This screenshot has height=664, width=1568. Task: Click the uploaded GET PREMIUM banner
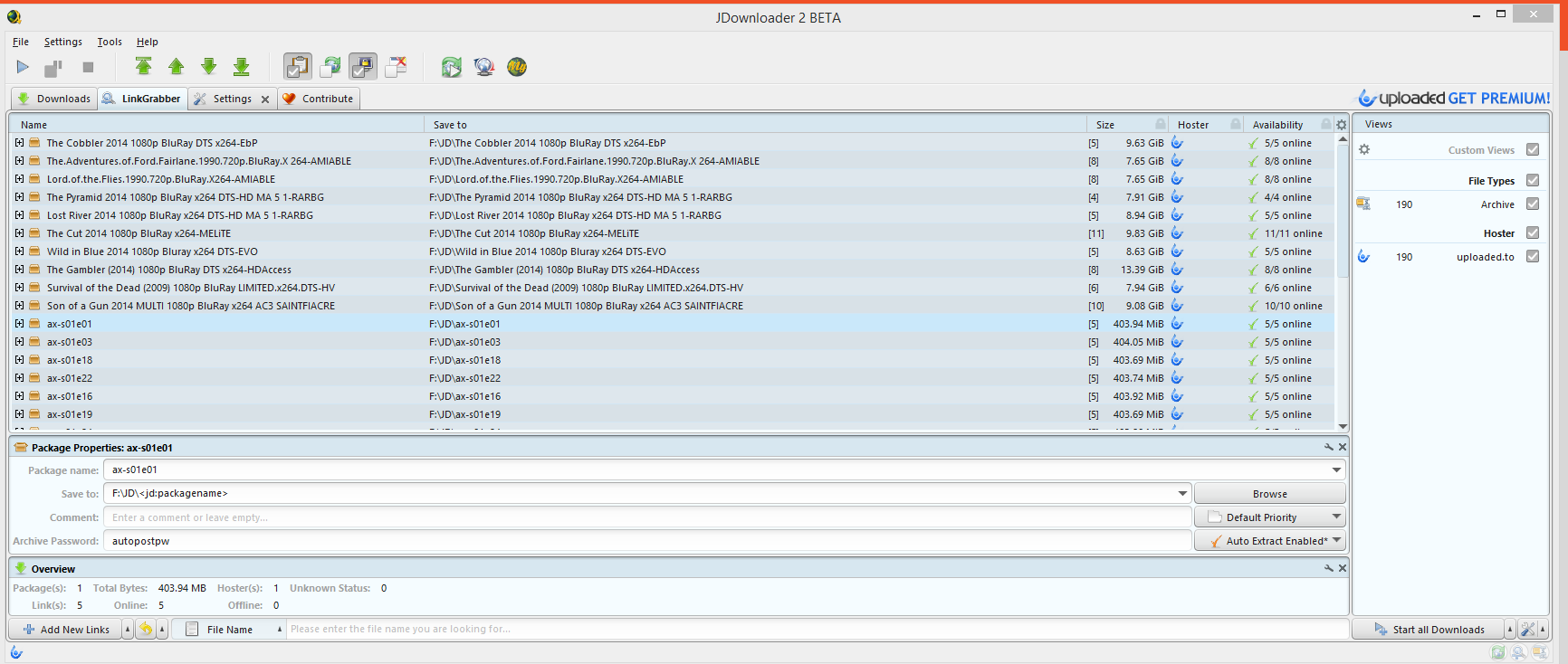[x=1454, y=98]
